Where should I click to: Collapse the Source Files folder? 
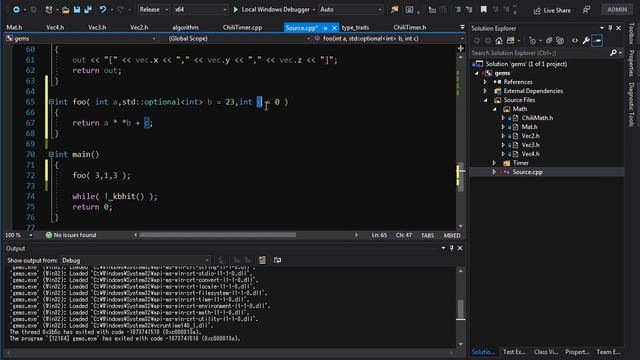click(485, 100)
